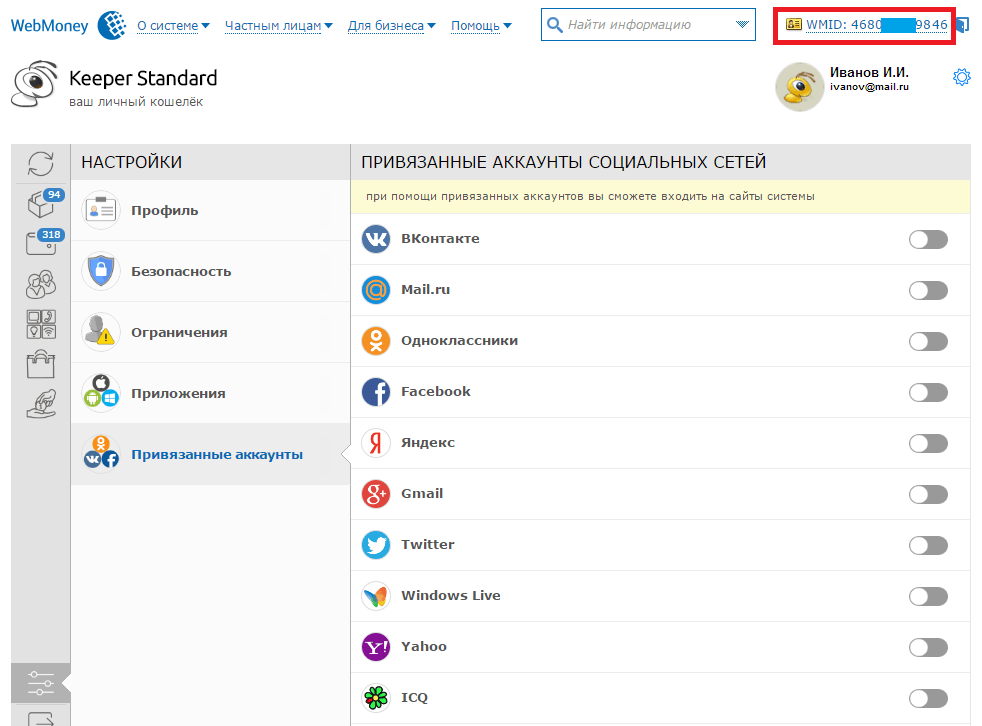Open the Приложения settings section
This screenshot has width=982, height=726.
[210, 393]
